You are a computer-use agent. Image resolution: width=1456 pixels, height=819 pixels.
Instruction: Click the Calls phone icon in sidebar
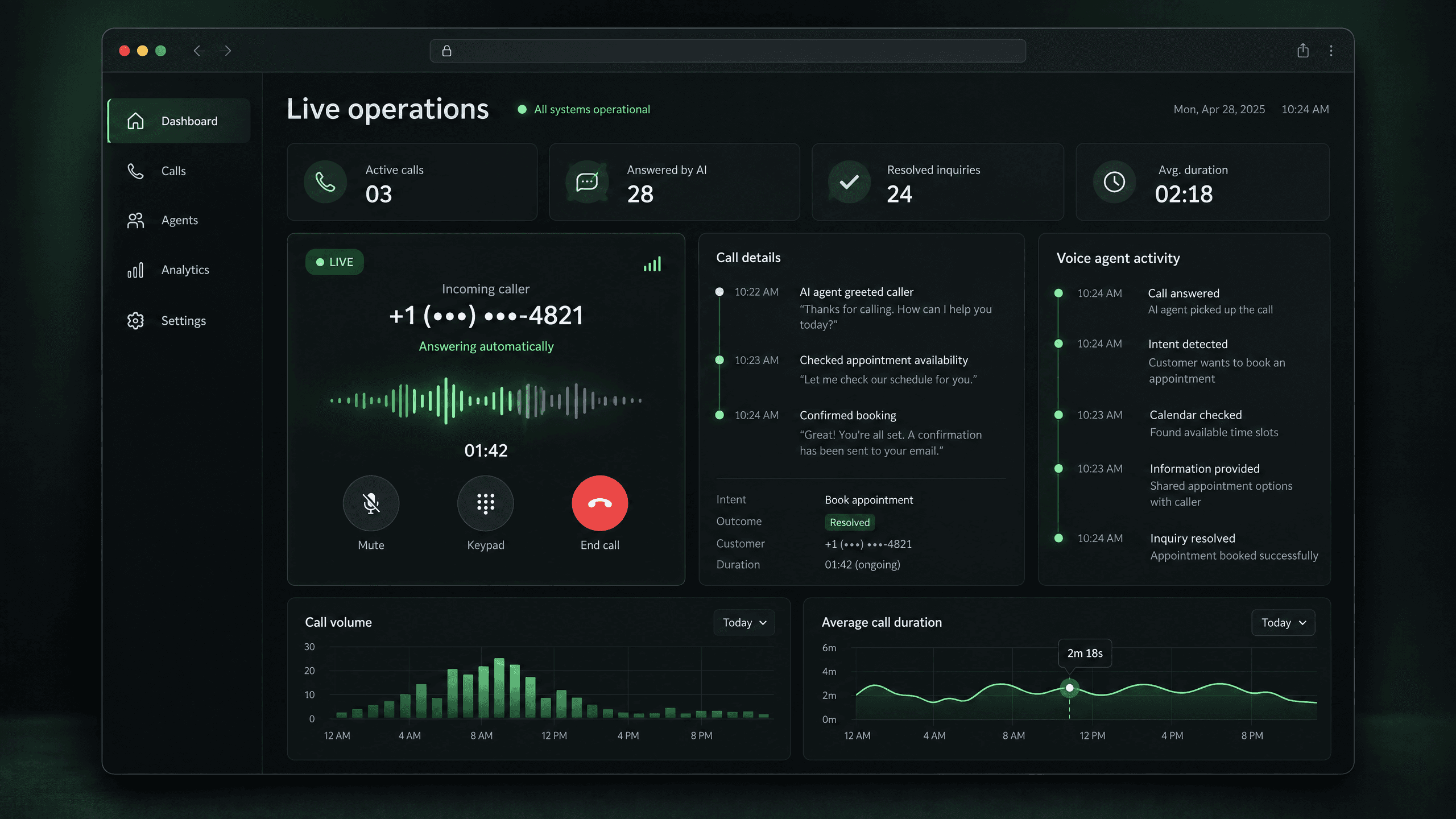tap(135, 171)
